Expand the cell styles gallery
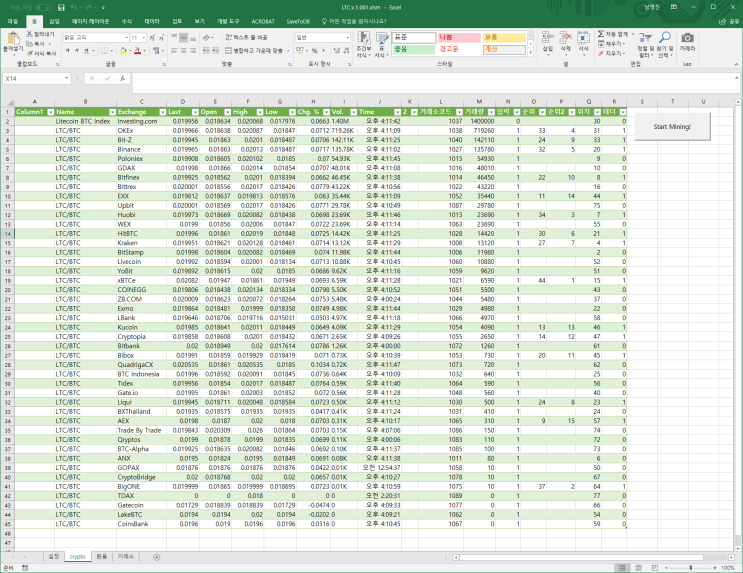This screenshot has width=743, height=573. point(531,53)
